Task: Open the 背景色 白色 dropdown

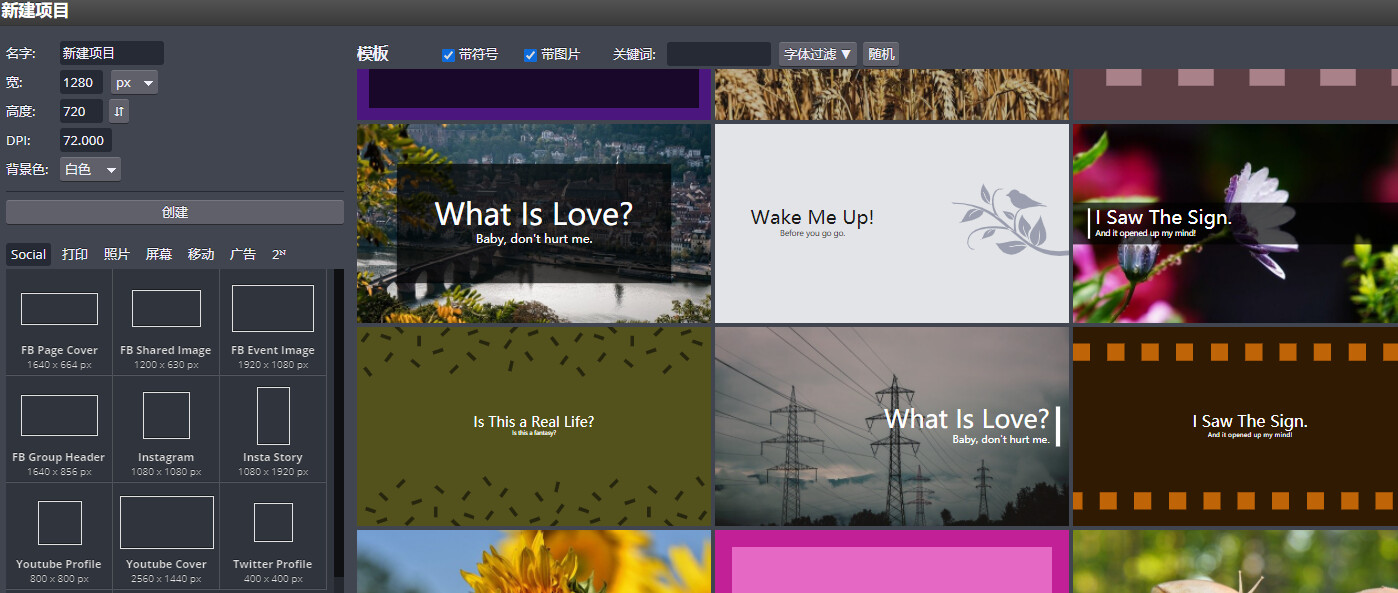Action: [x=90, y=169]
